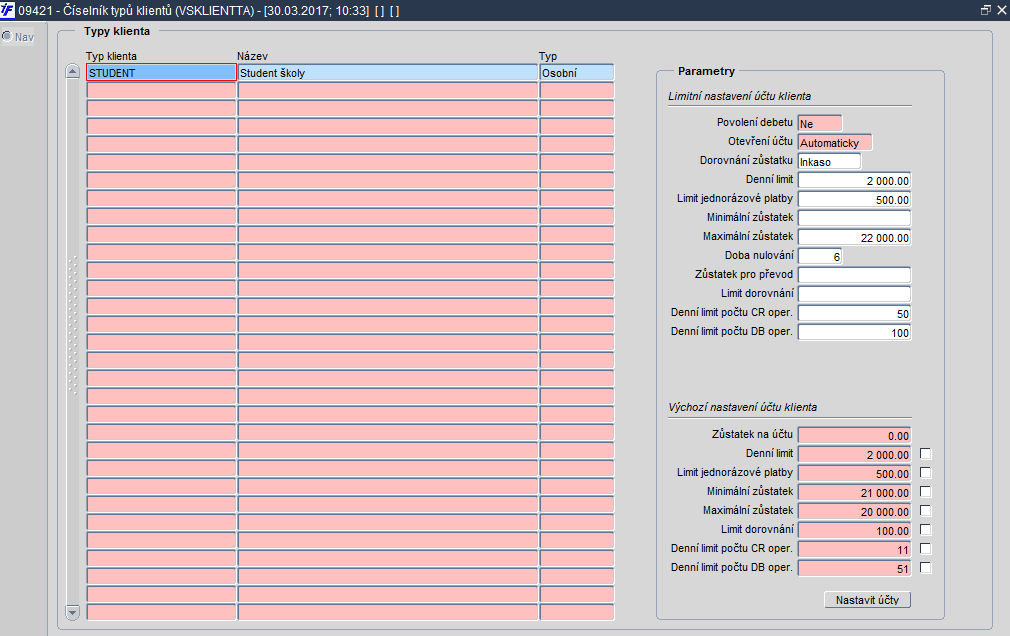Screen dimensions: 1010x636
Task: Open the 'Otevření účtu' field showing Automaticky
Action: click(x=835, y=142)
